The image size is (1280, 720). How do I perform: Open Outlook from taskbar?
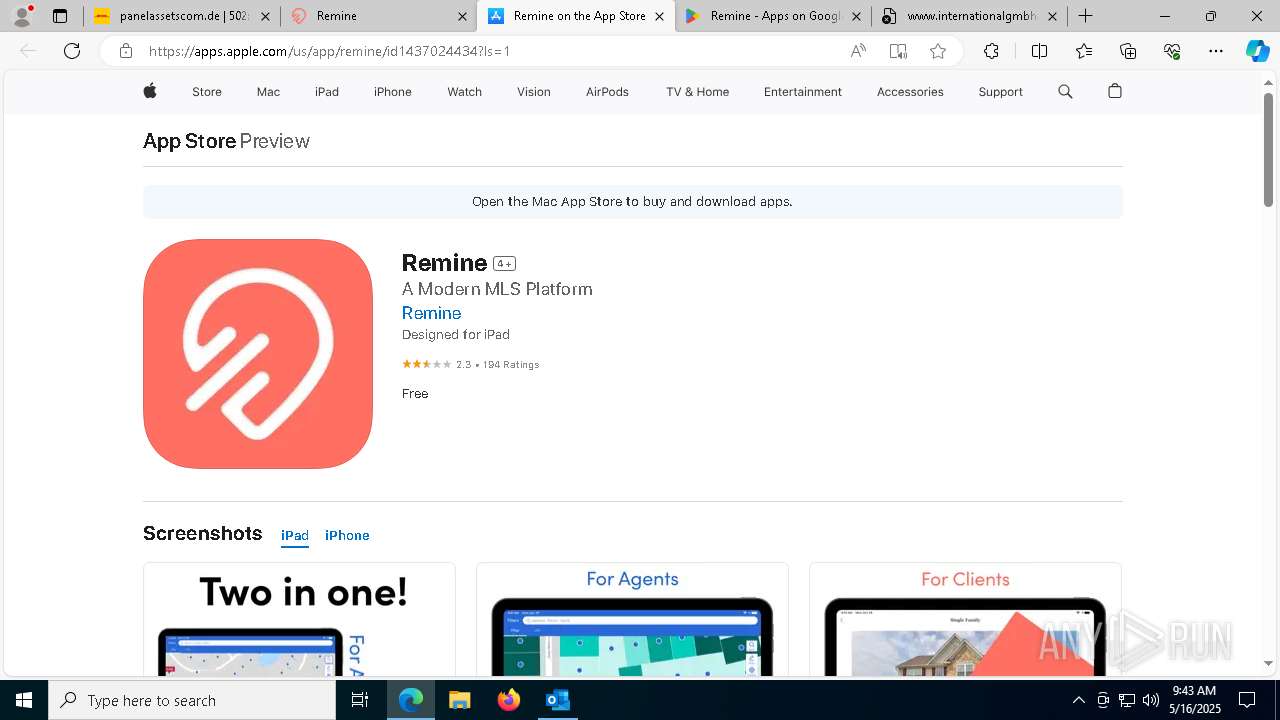558,700
